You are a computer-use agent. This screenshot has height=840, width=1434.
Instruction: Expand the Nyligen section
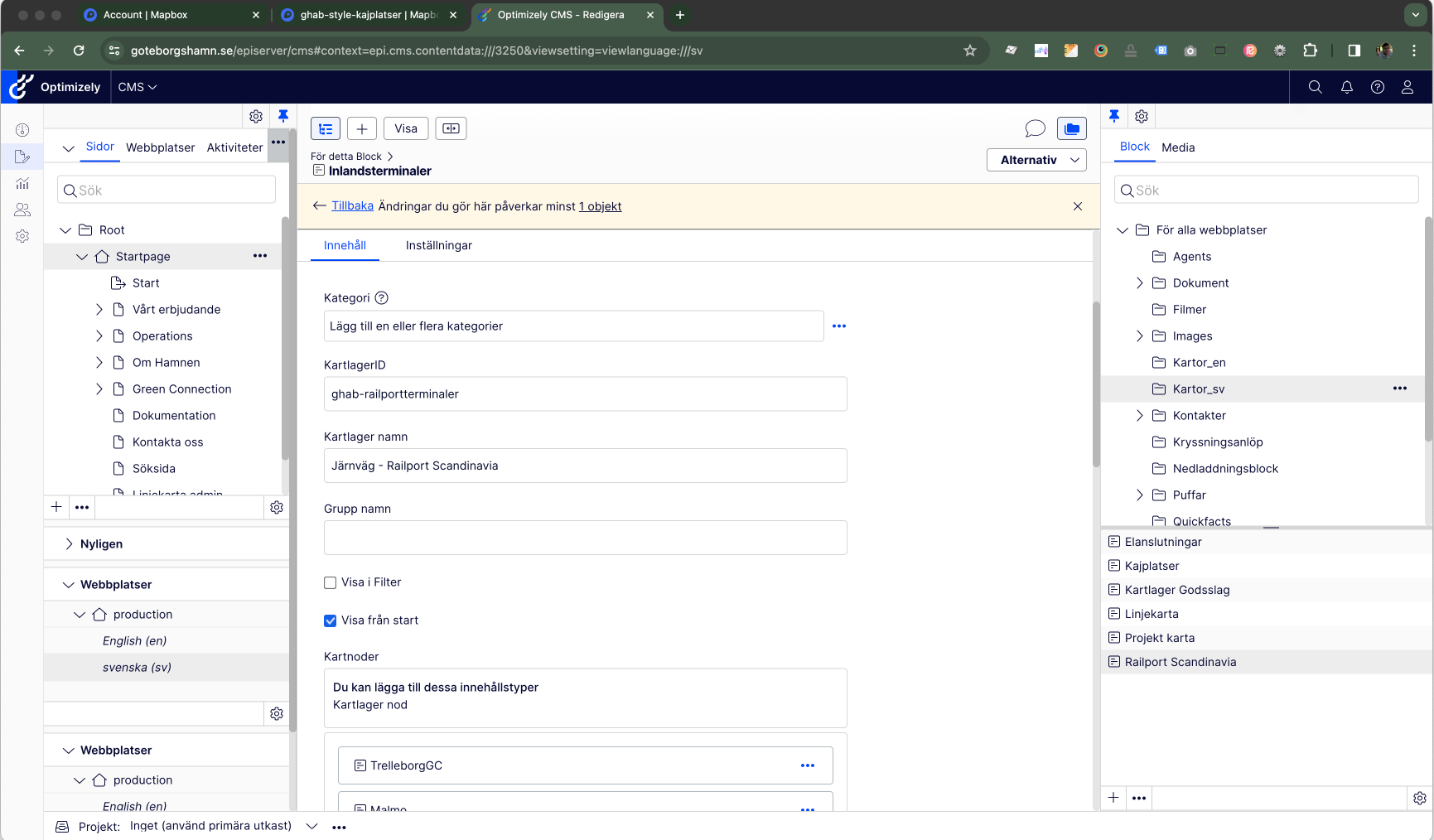[x=69, y=544]
